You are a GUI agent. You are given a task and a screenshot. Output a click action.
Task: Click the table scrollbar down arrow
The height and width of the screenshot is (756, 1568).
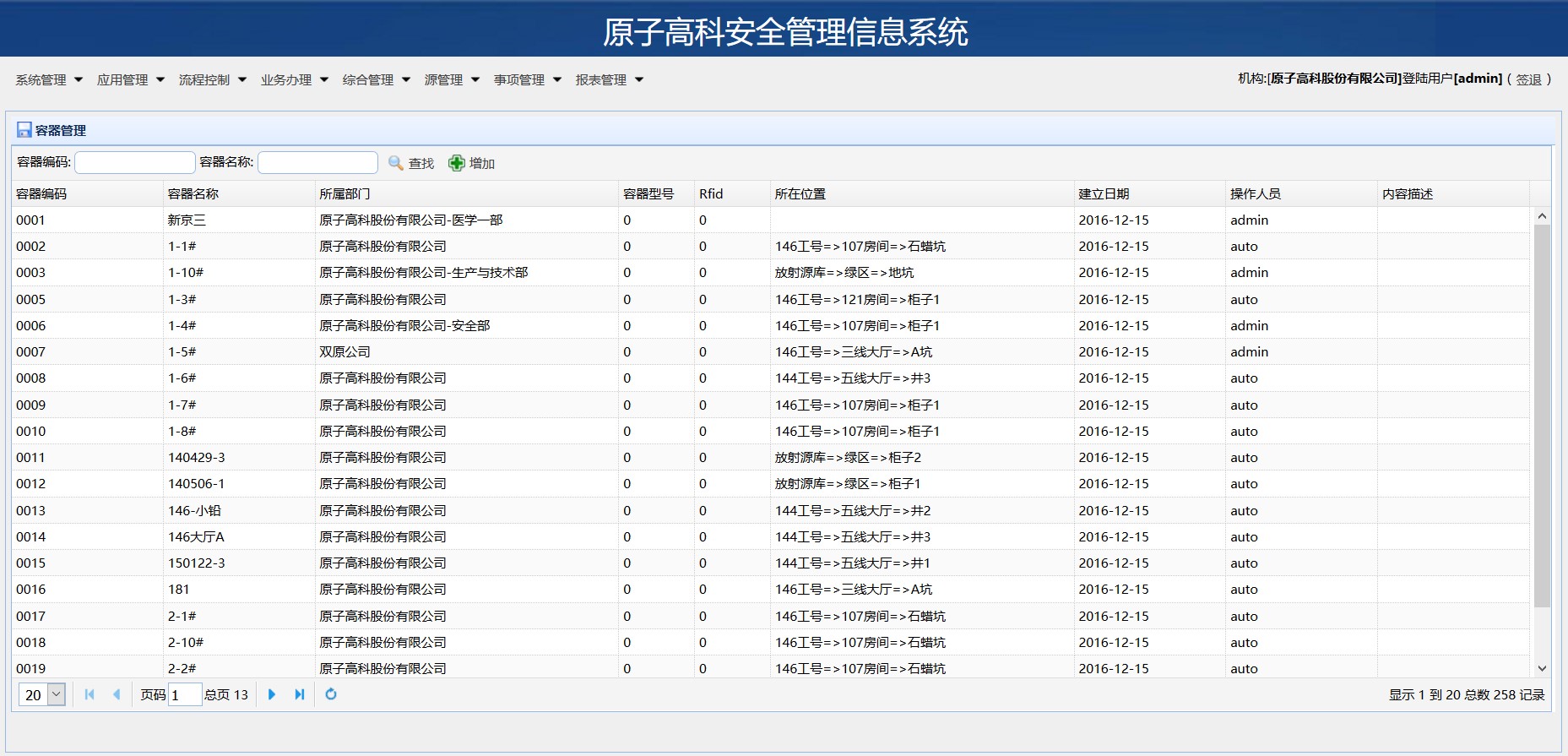point(1542,668)
